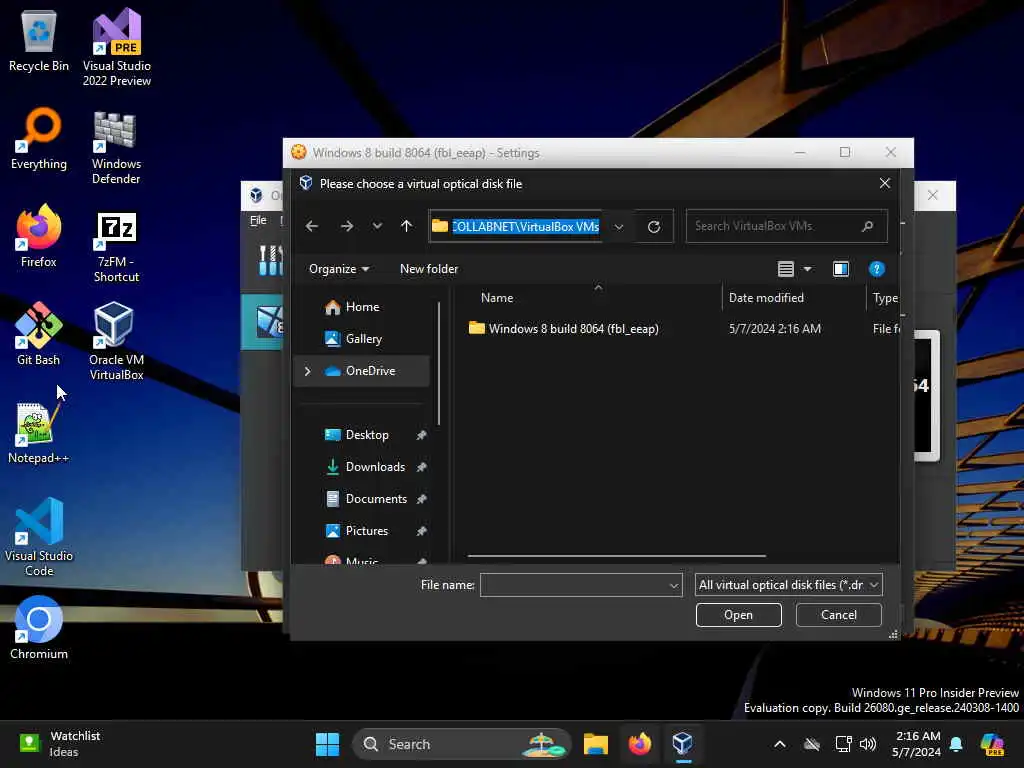
Task: Open Downloads quick access folder
Action: coord(375,467)
